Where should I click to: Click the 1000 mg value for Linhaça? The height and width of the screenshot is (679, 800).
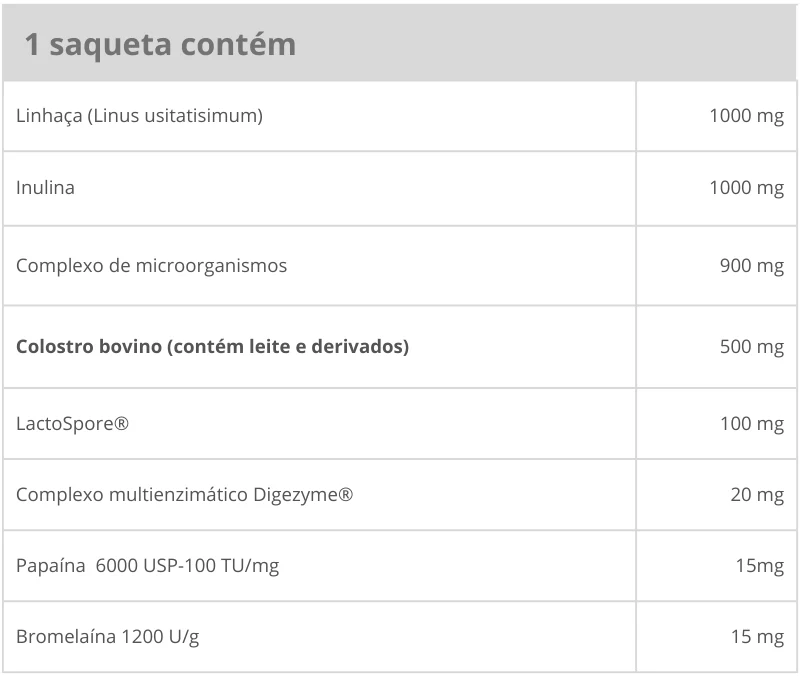(x=746, y=116)
